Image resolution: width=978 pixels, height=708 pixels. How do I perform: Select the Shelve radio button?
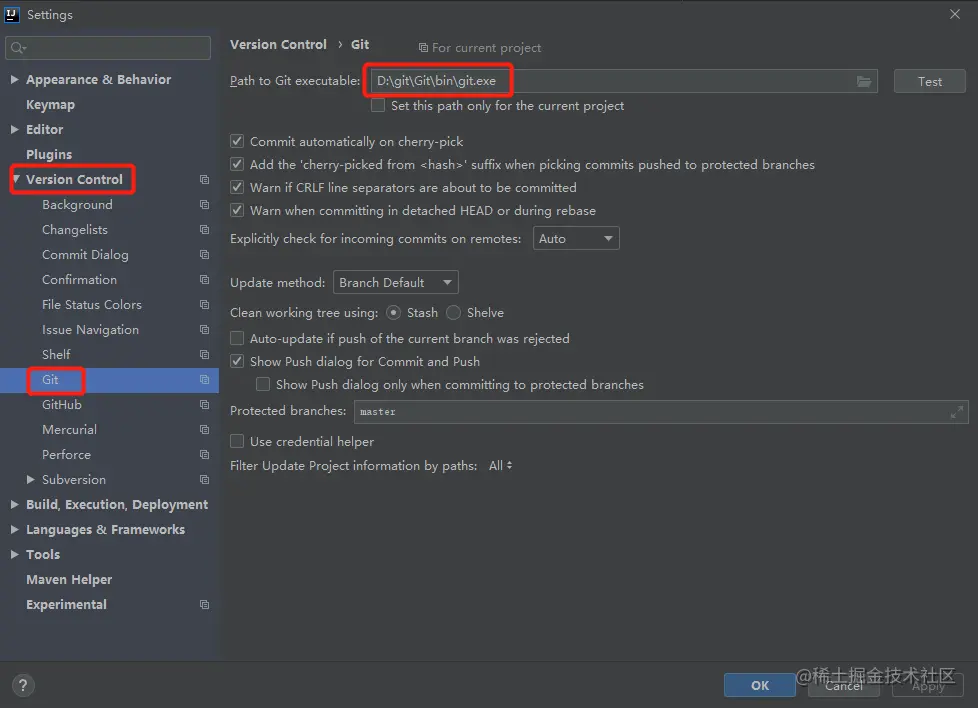pyautogui.click(x=453, y=313)
